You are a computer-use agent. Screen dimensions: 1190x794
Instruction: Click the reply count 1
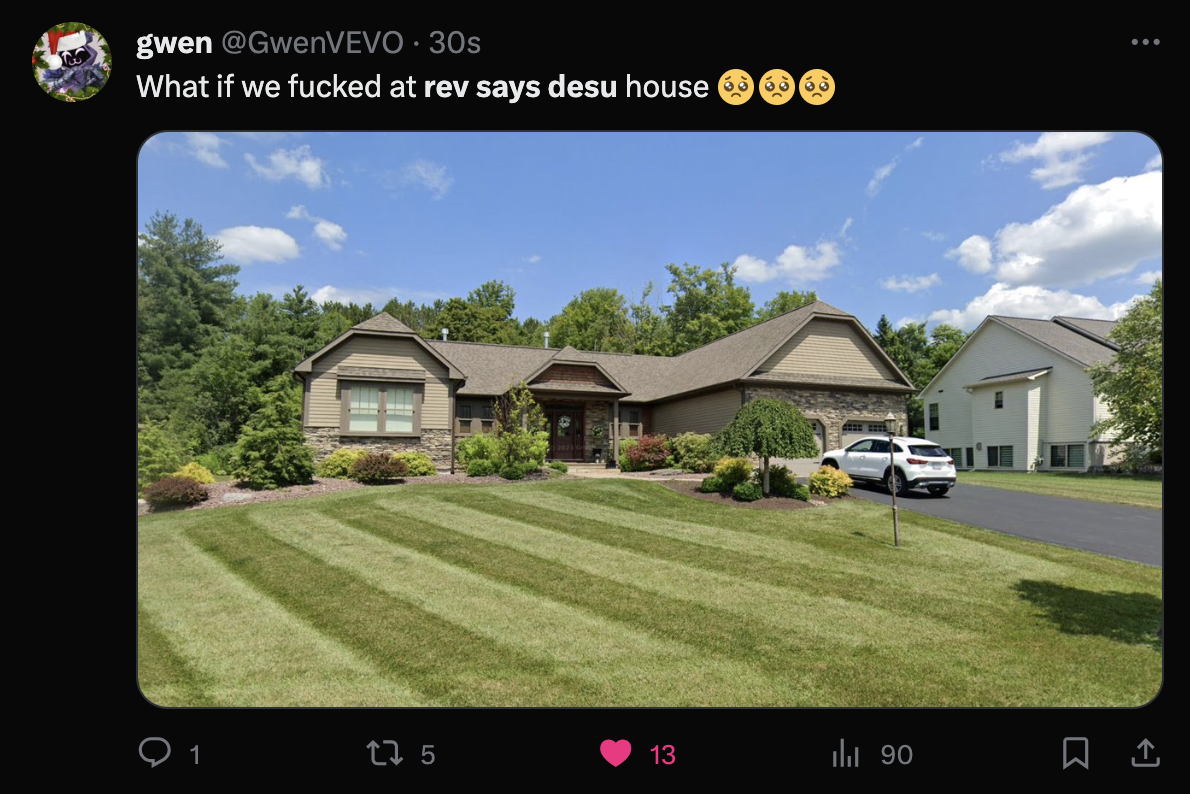[195, 755]
